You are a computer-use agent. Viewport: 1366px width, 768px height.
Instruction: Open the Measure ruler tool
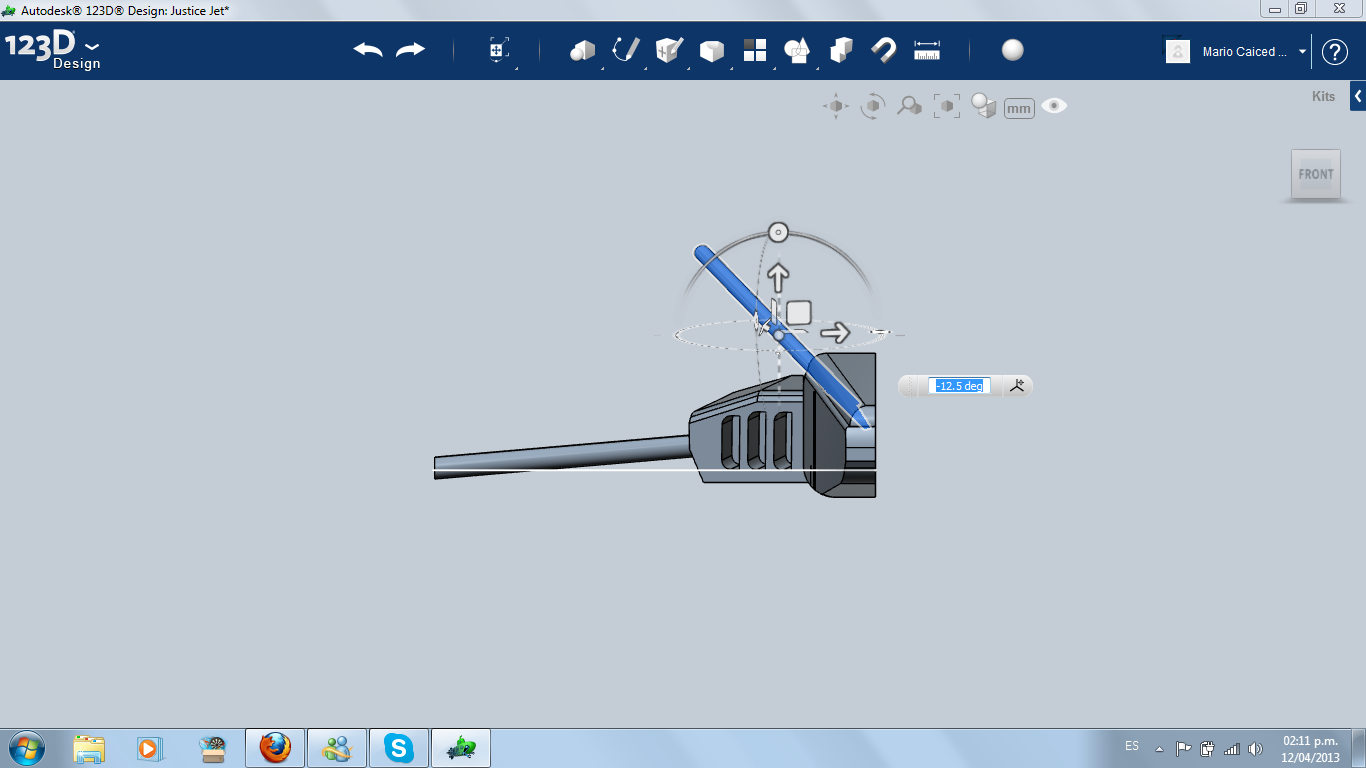coord(927,50)
